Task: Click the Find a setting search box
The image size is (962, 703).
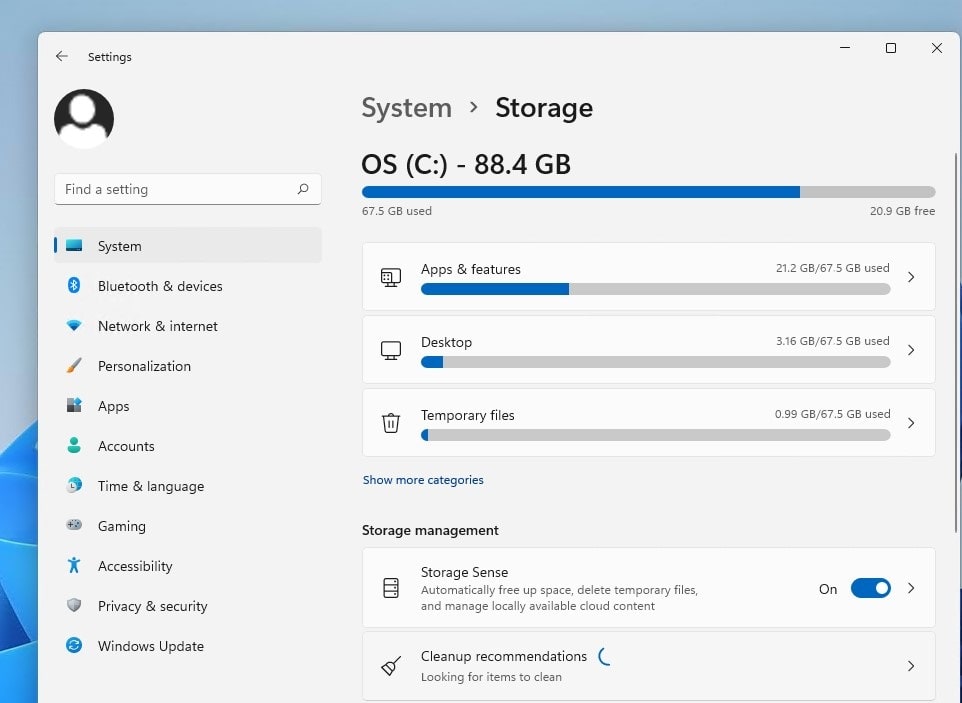Action: click(x=178, y=189)
